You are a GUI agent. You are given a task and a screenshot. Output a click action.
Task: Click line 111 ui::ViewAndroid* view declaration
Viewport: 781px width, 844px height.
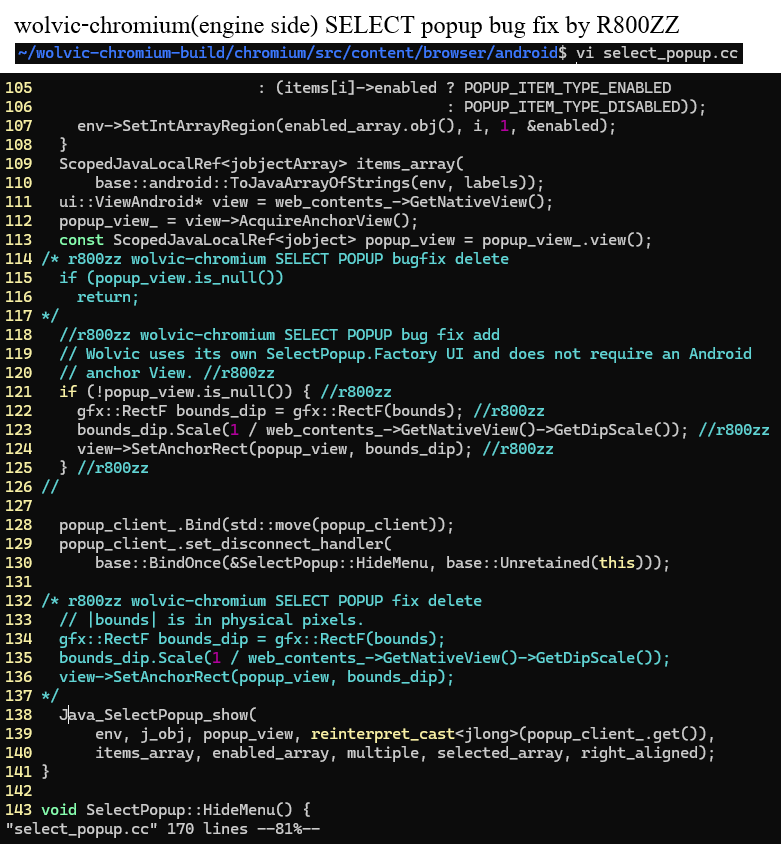coord(306,202)
